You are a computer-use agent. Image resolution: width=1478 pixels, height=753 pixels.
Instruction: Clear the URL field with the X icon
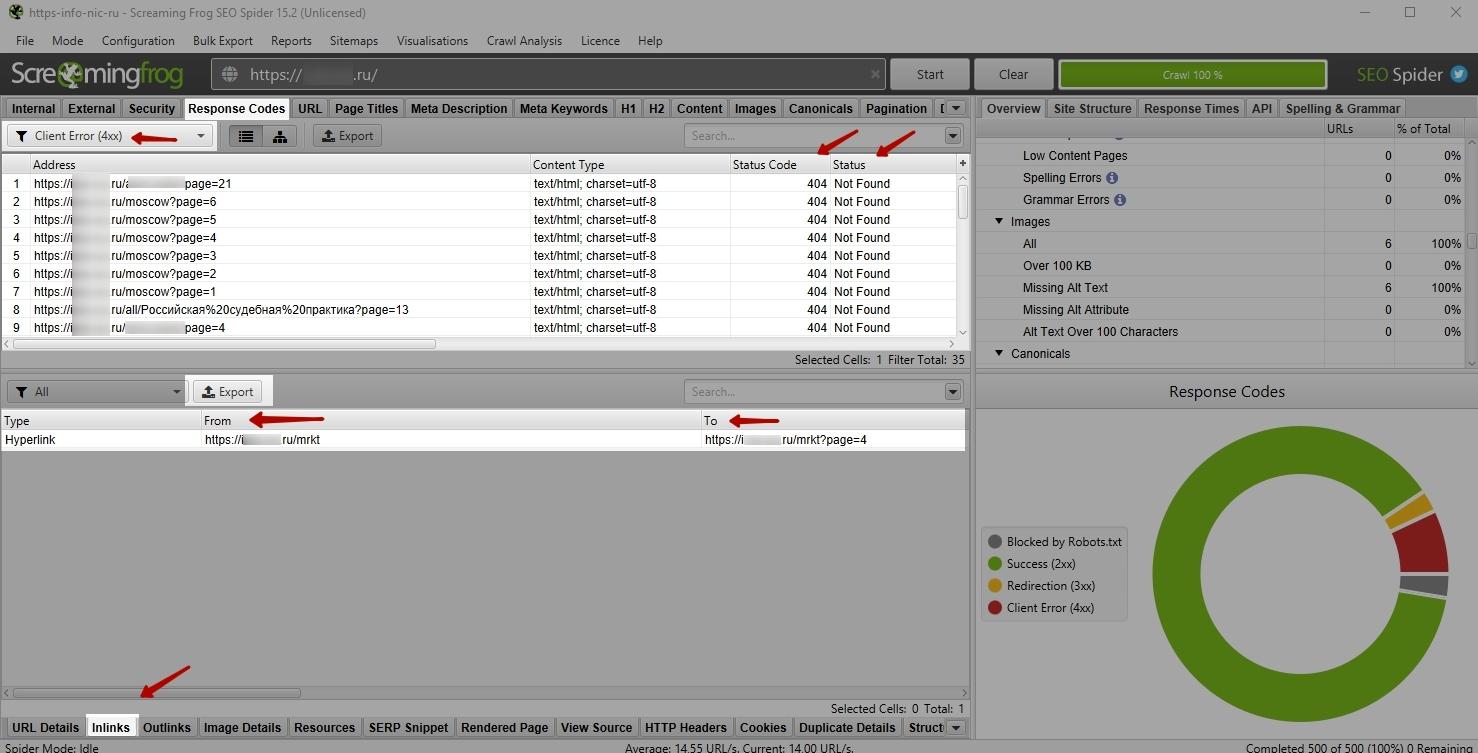point(875,74)
